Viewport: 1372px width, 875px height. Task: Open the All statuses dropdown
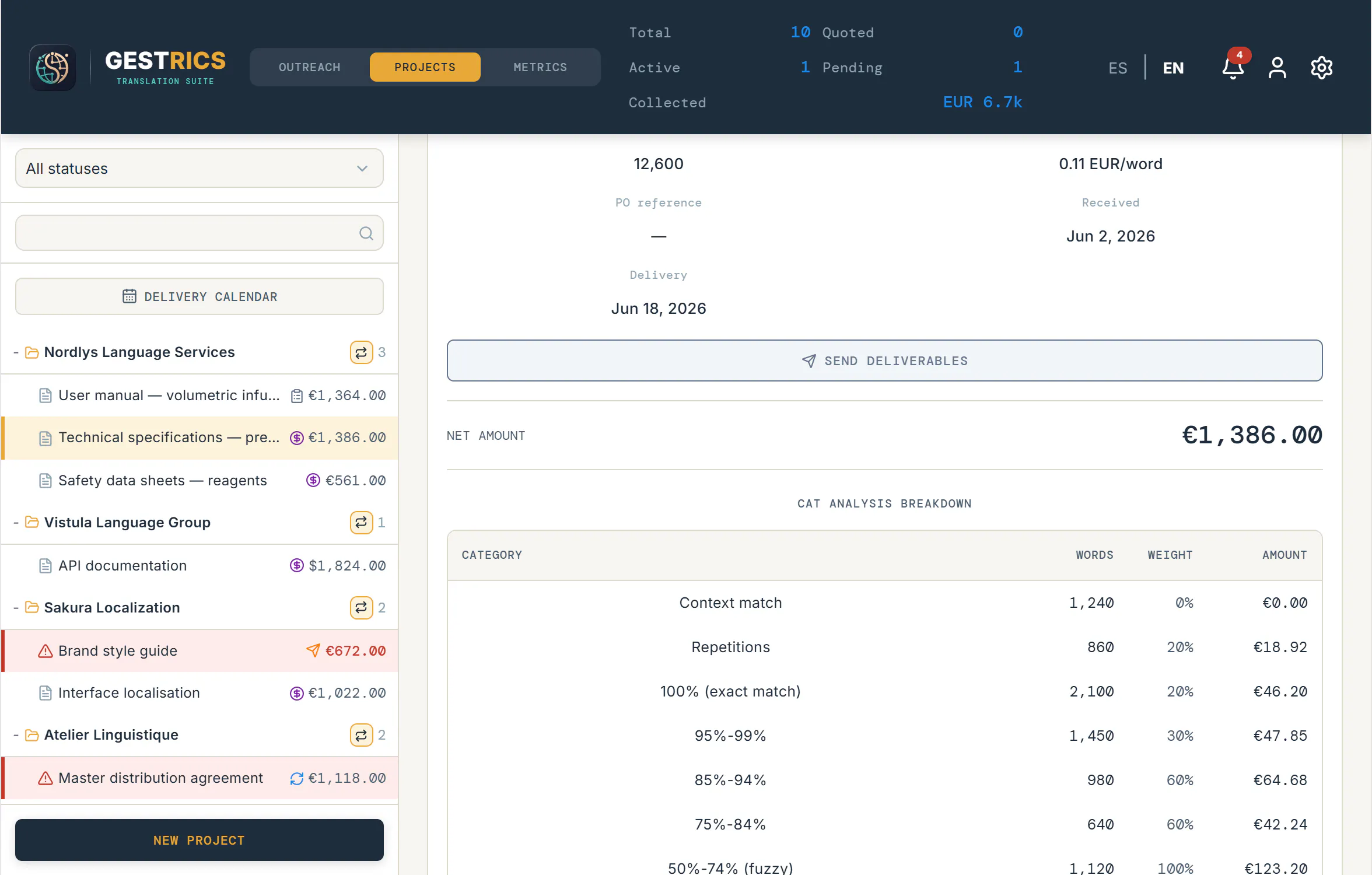coord(199,169)
